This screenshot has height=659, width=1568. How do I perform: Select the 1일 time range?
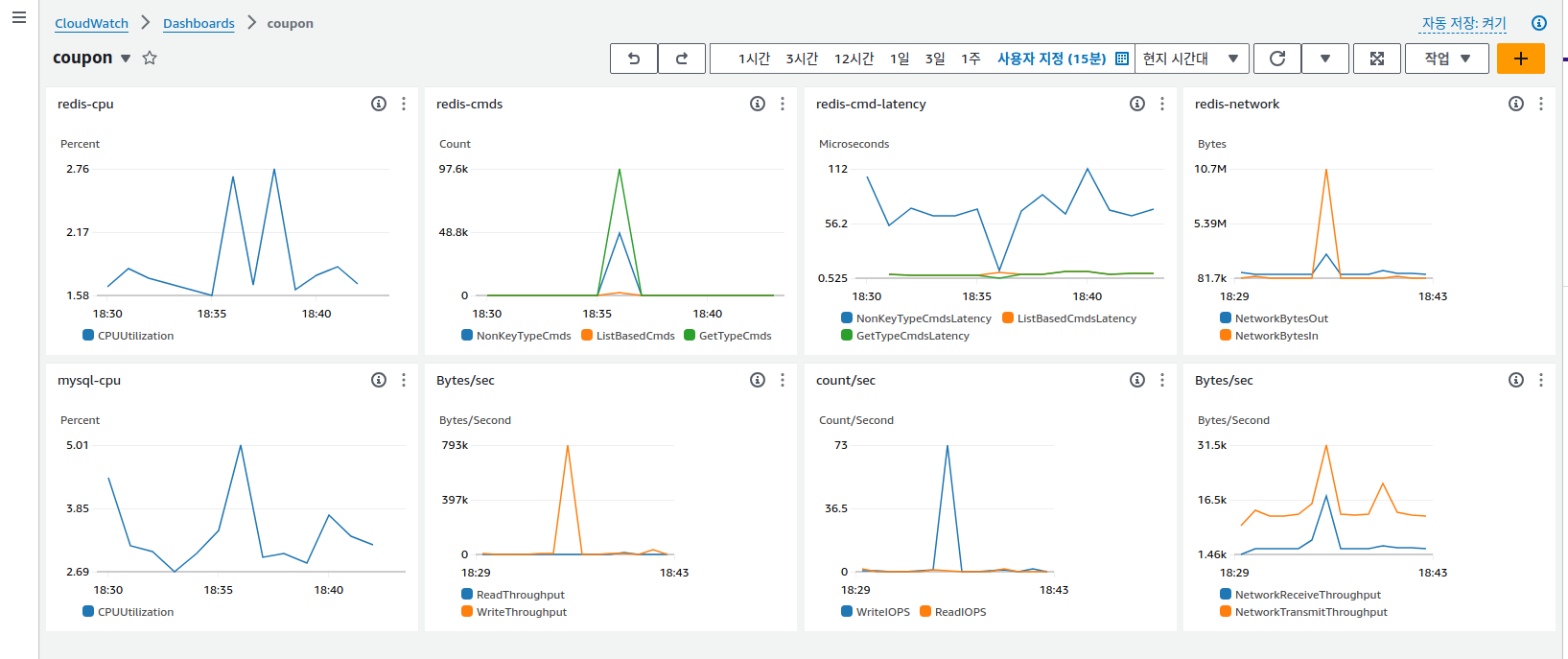click(900, 59)
